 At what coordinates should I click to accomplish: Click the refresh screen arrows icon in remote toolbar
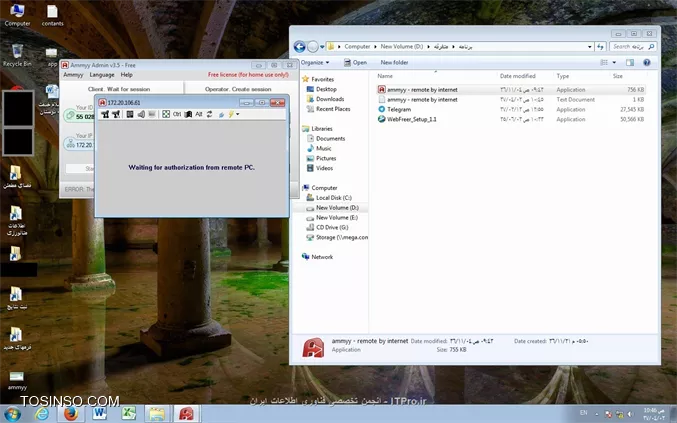coord(209,114)
